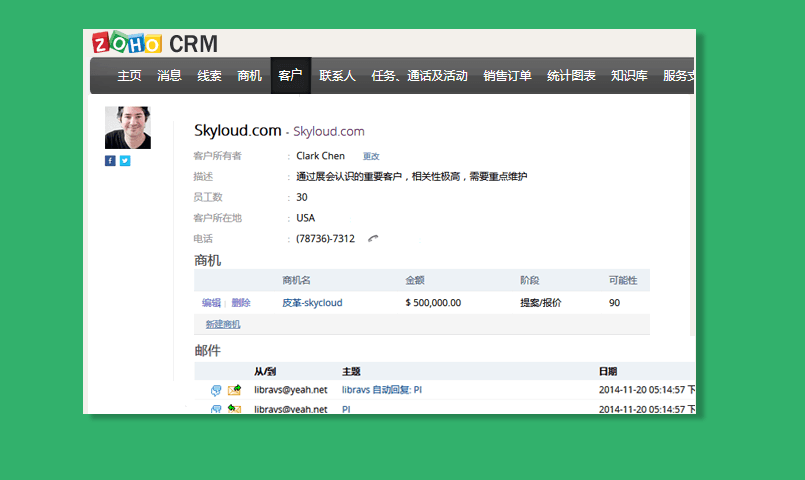Click the 更改 link next to Clark Chen

[x=371, y=157]
